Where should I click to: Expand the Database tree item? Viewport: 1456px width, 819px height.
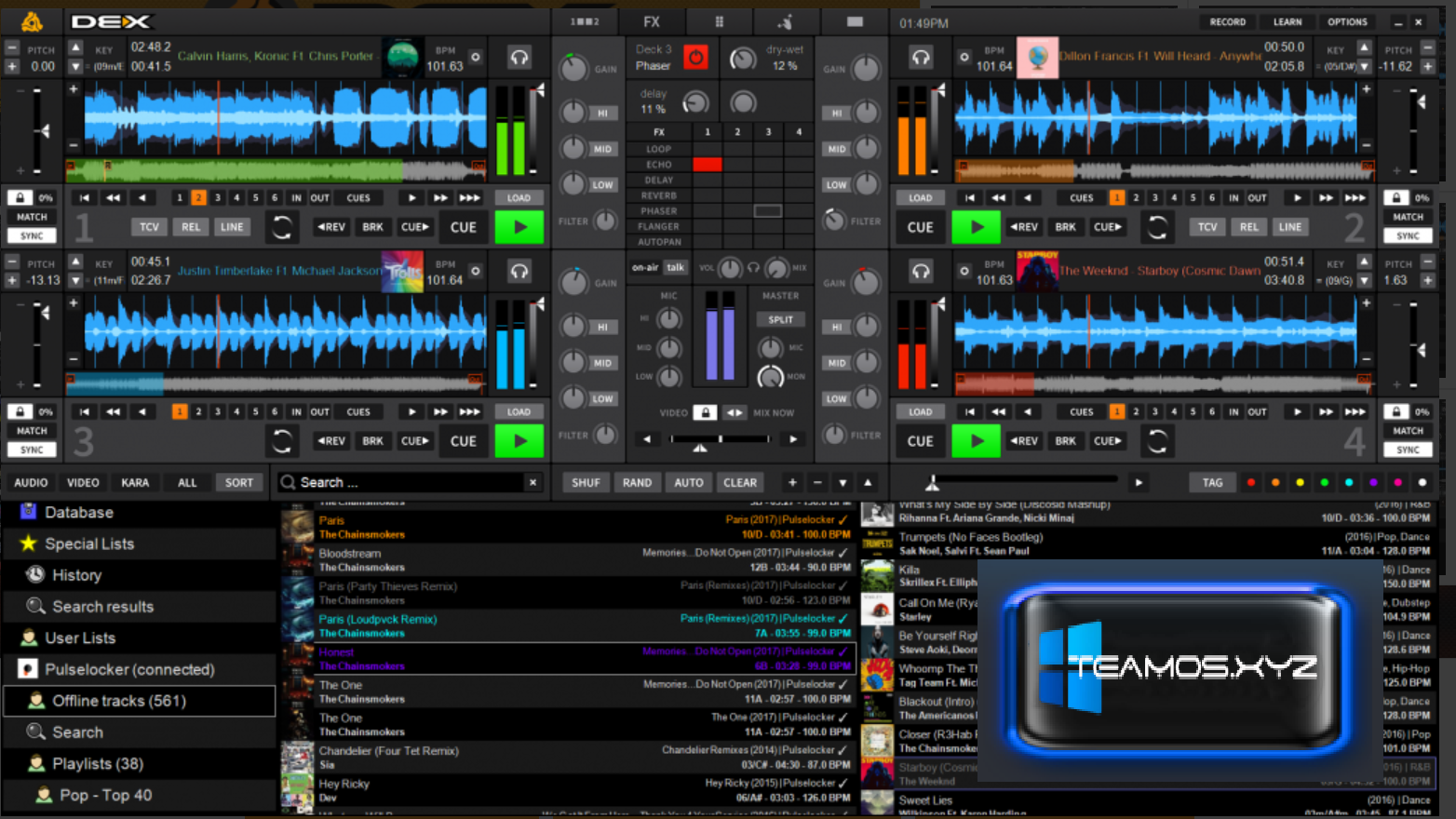(140, 513)
